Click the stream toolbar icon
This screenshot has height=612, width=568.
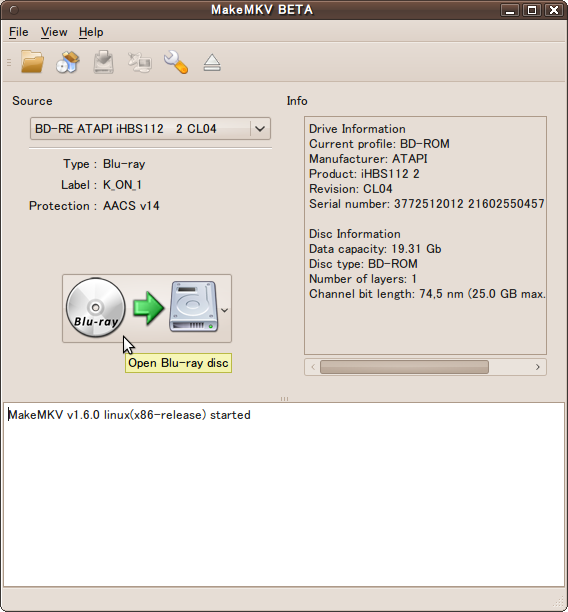139,62
